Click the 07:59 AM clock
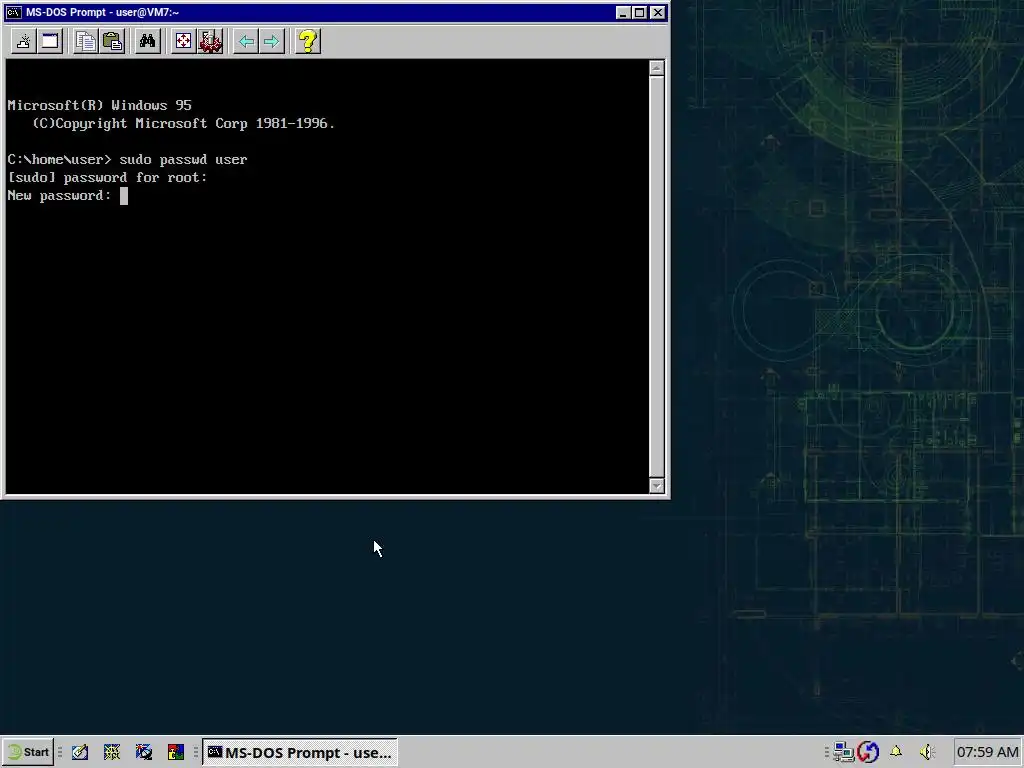 coord(987,752)
